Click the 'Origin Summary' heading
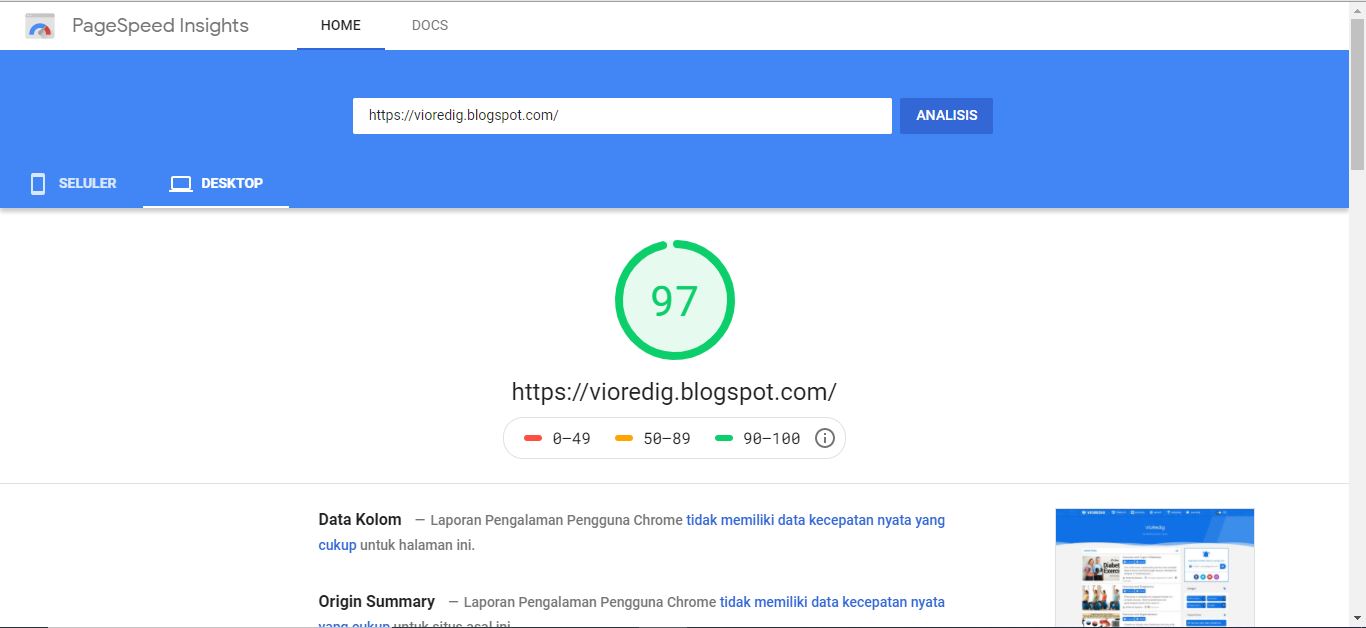The height and width of the screenshot is (628, 1366). [377, 601]
